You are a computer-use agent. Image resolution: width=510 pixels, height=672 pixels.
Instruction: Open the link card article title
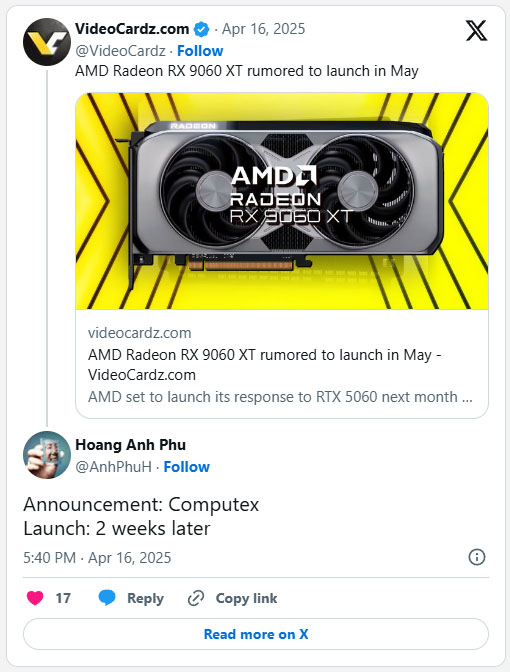click(264, 365)
